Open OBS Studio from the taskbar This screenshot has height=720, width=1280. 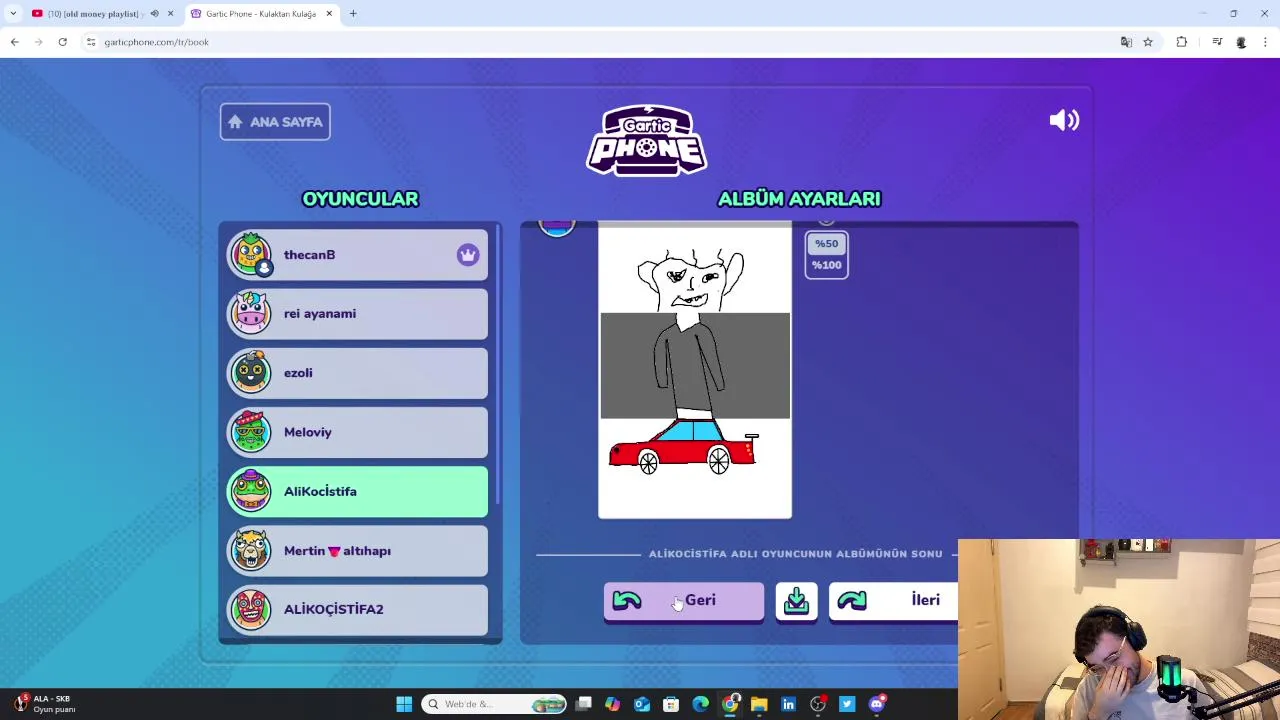[x=818, y=704]
